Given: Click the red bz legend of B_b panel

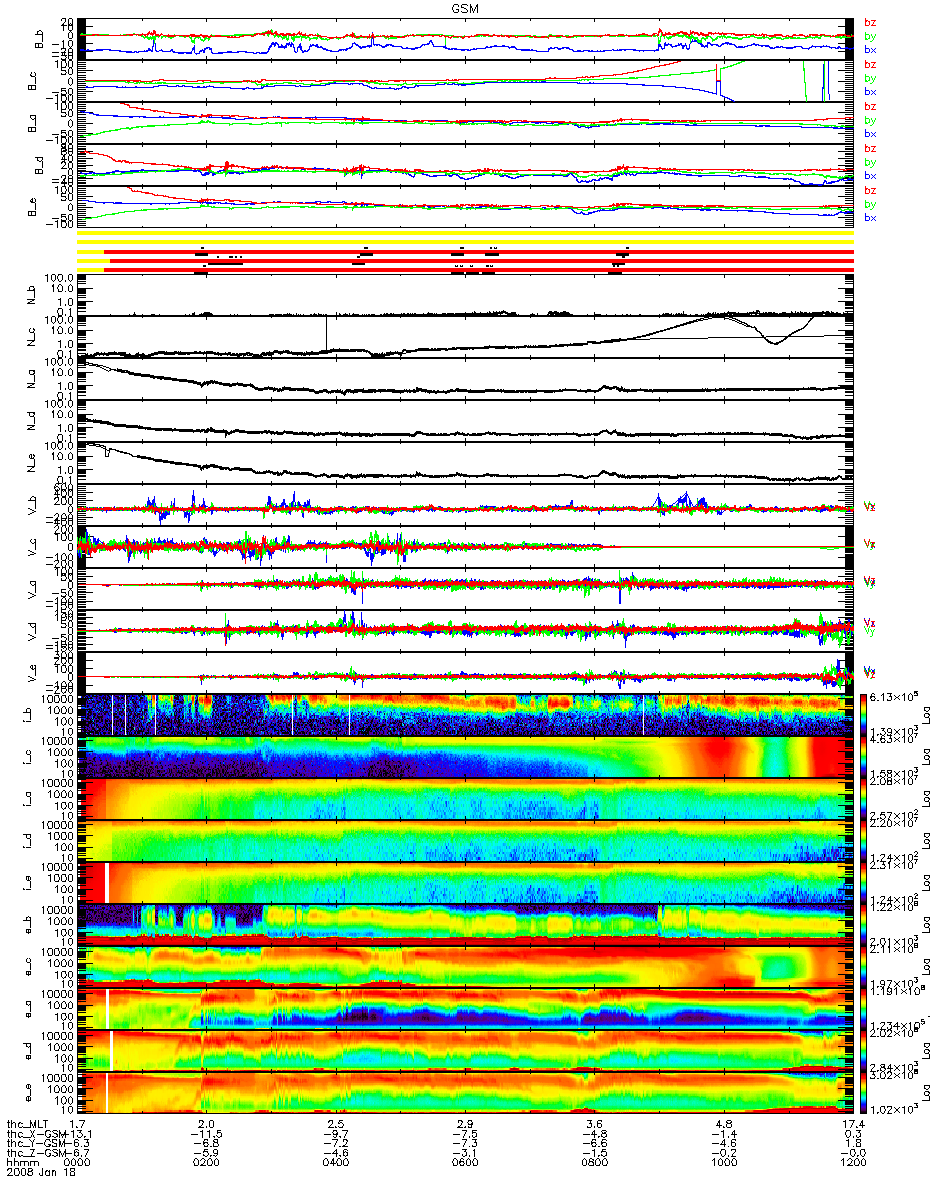Looking at the screenshot, I should click(870, 22).
